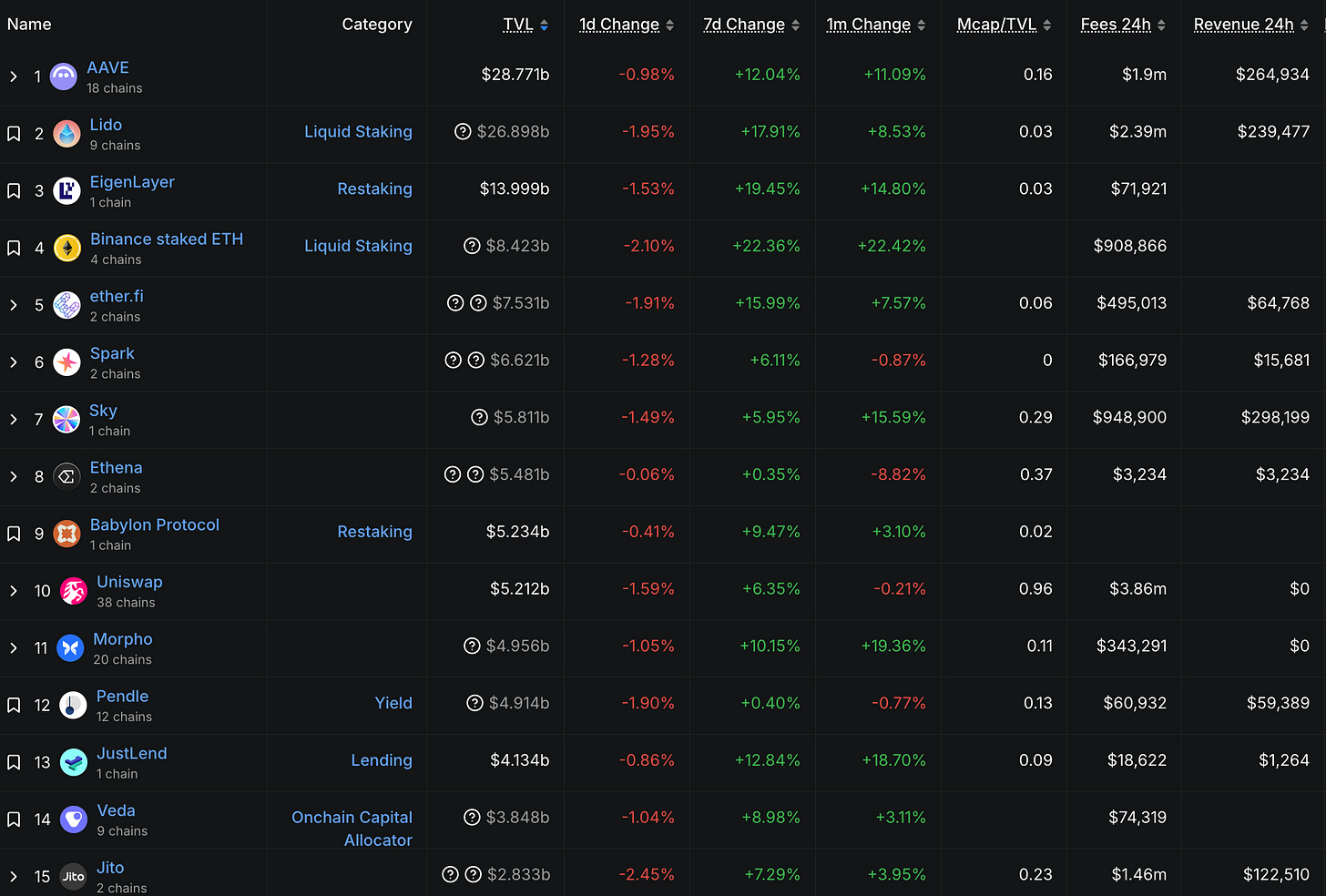Bookmark the Lido row
1326x896 pixels.
click(14, 134)
